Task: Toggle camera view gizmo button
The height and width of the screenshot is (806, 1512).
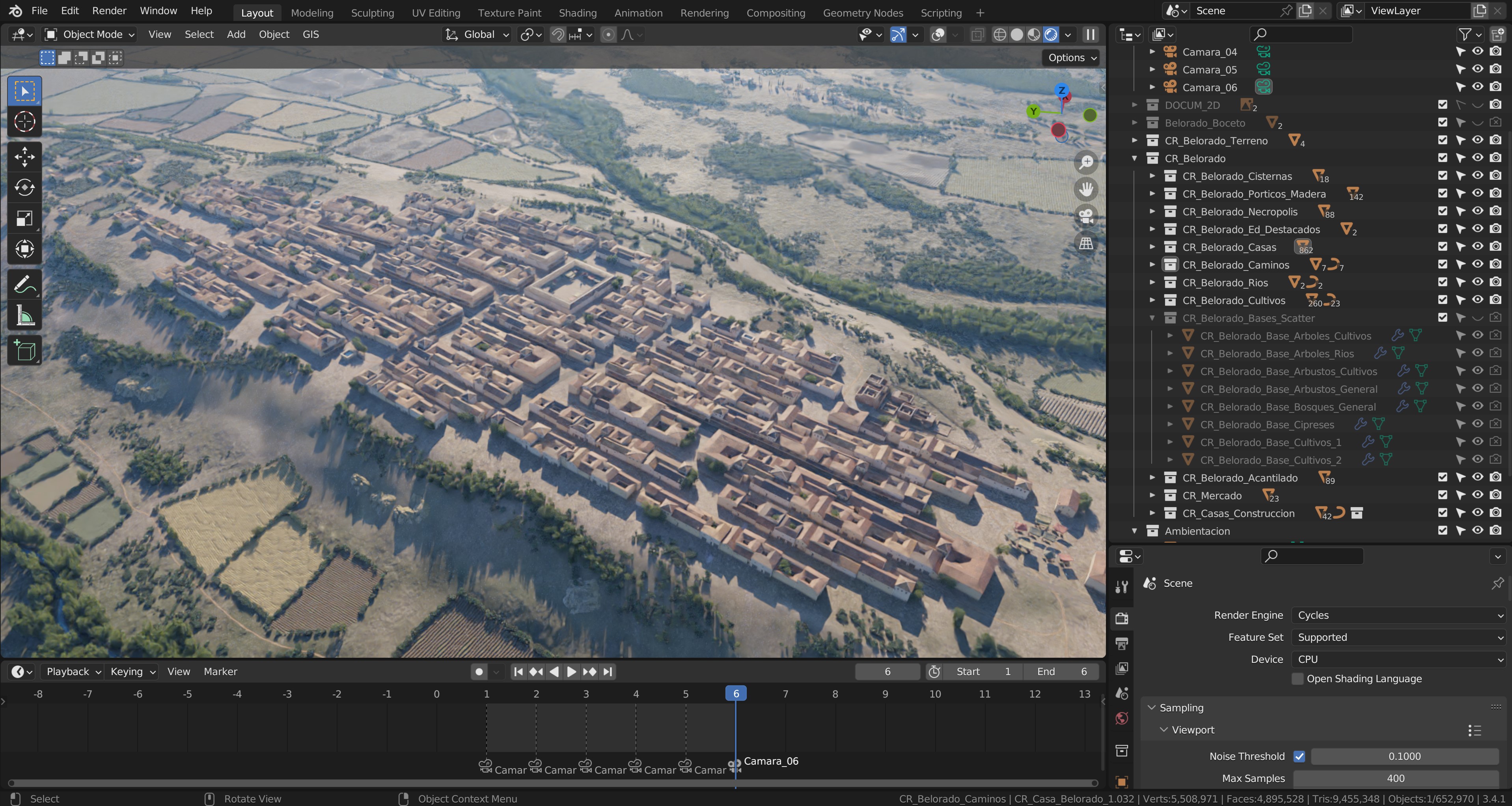Action: click(x=1086, y=216)
